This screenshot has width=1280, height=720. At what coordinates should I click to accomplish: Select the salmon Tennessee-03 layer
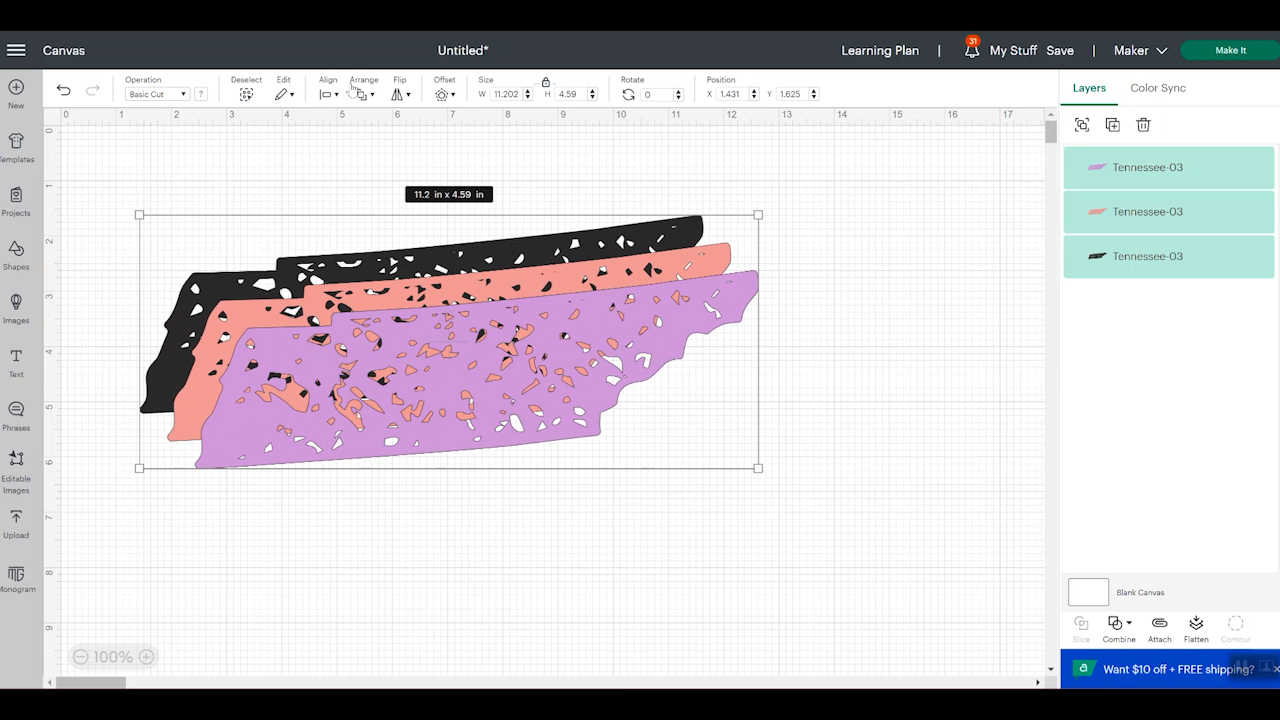[1169, 212]
